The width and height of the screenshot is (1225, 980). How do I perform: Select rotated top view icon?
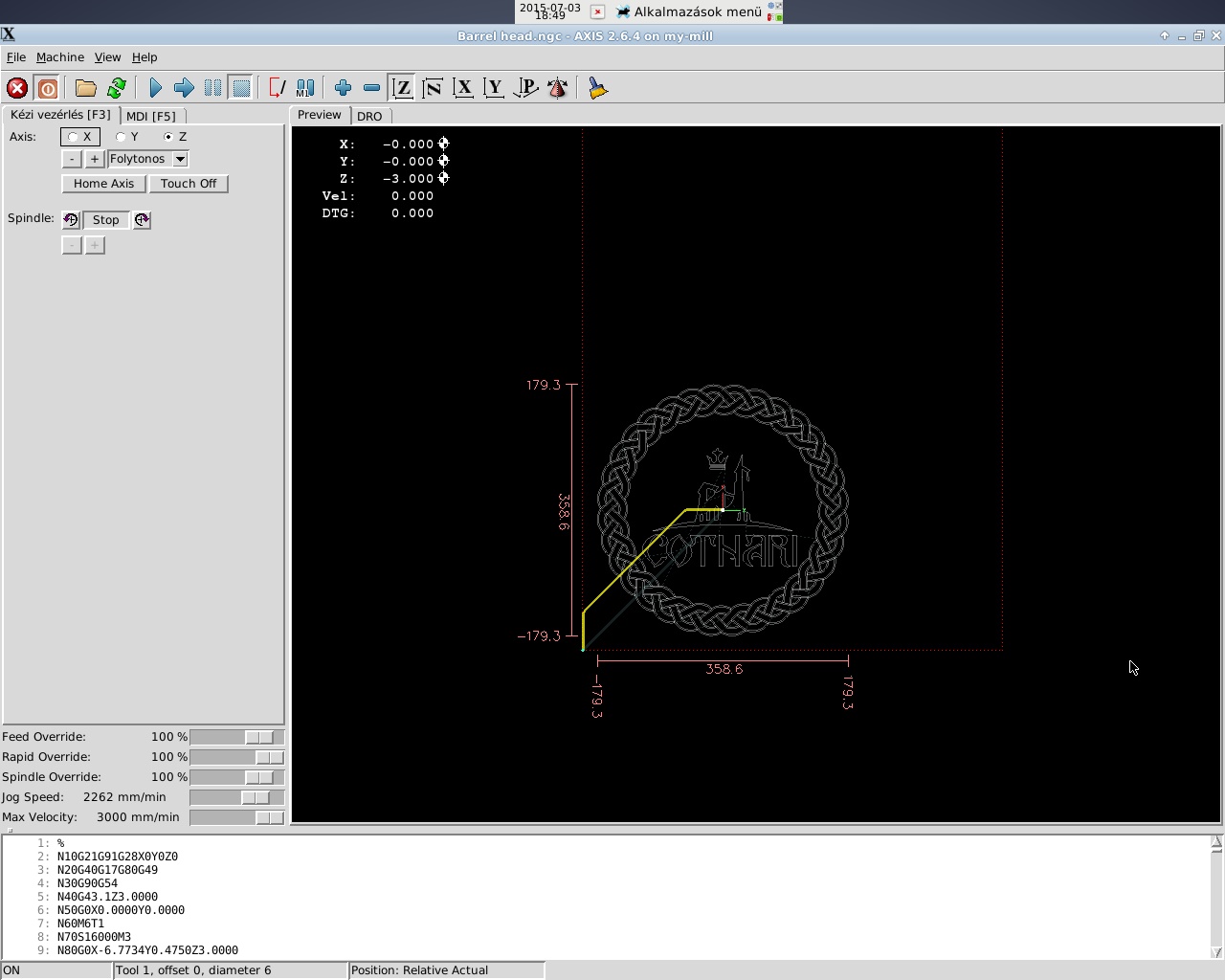click(x=433, y=88)
